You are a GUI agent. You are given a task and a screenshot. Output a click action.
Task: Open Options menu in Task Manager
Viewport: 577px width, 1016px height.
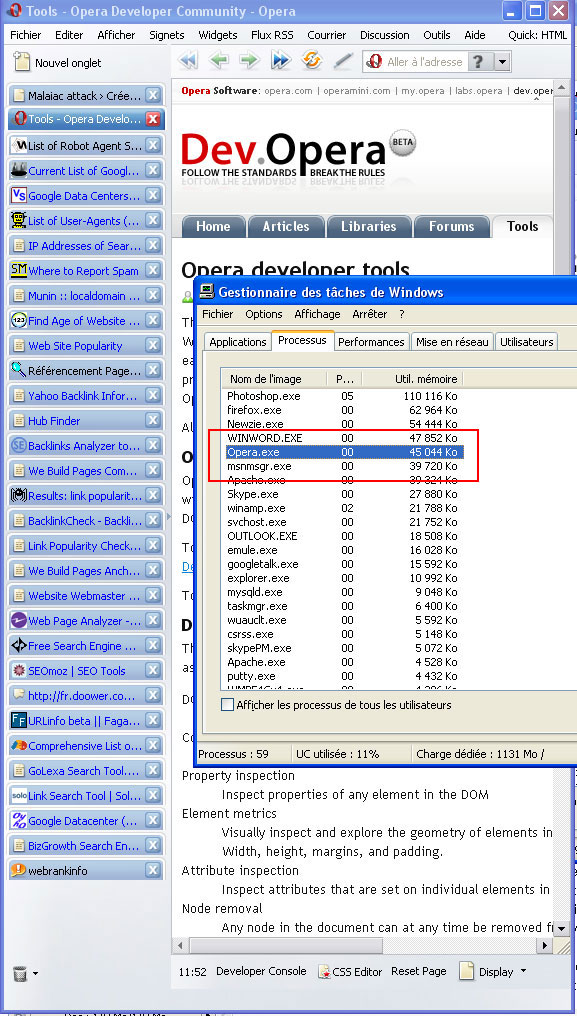pos(264,314)
